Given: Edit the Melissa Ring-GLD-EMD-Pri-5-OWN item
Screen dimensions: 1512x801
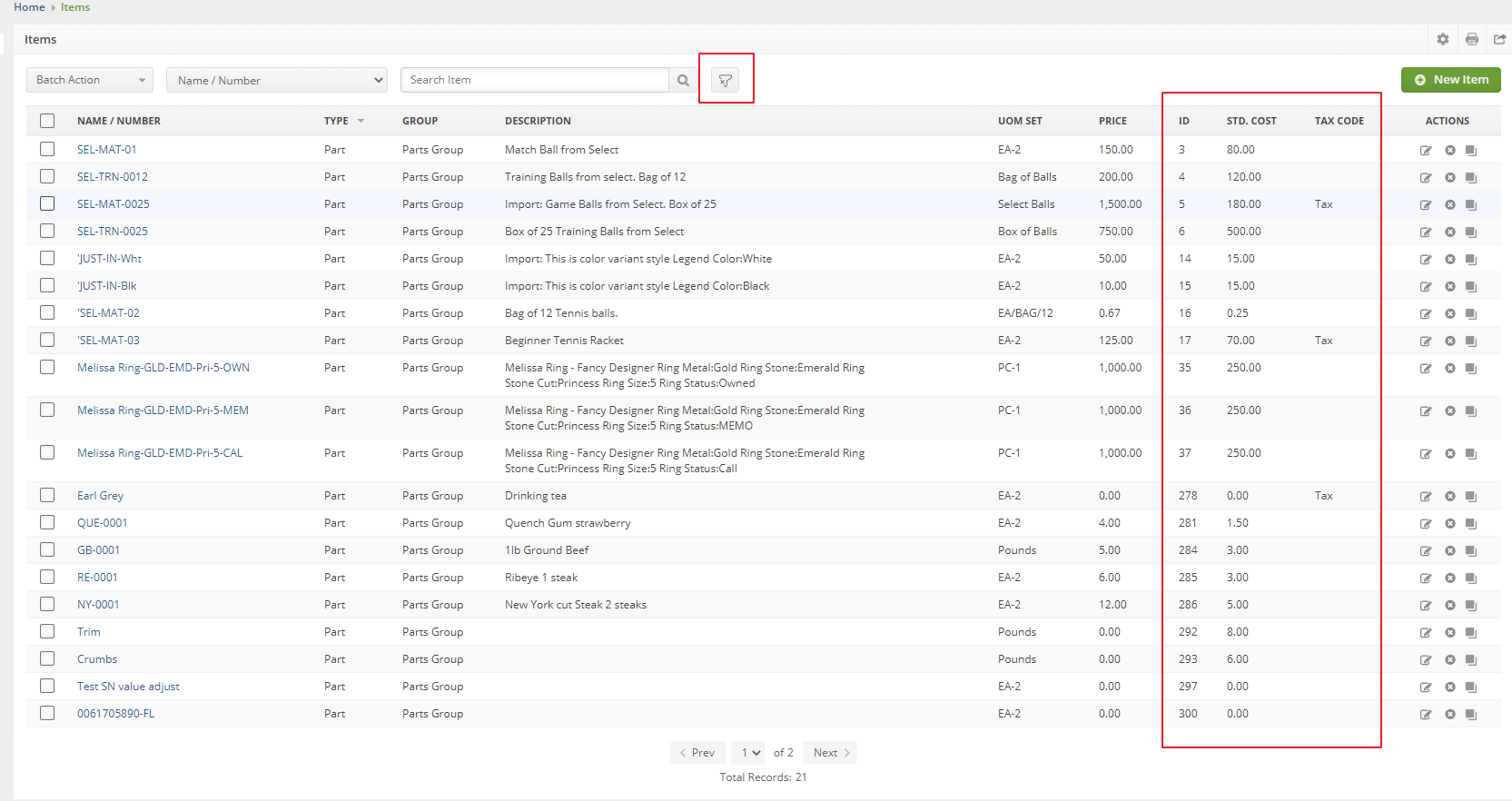Looking at the screenshot, I should pos(1426,369).
